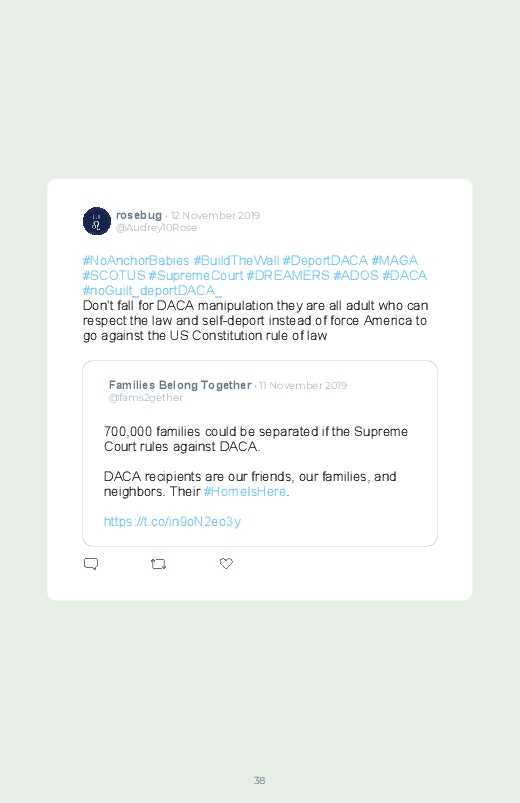The width and height of the screenshot is (520, 803).
Task: Open the @Audrey10Rose handle
Action: click(156, 228)
